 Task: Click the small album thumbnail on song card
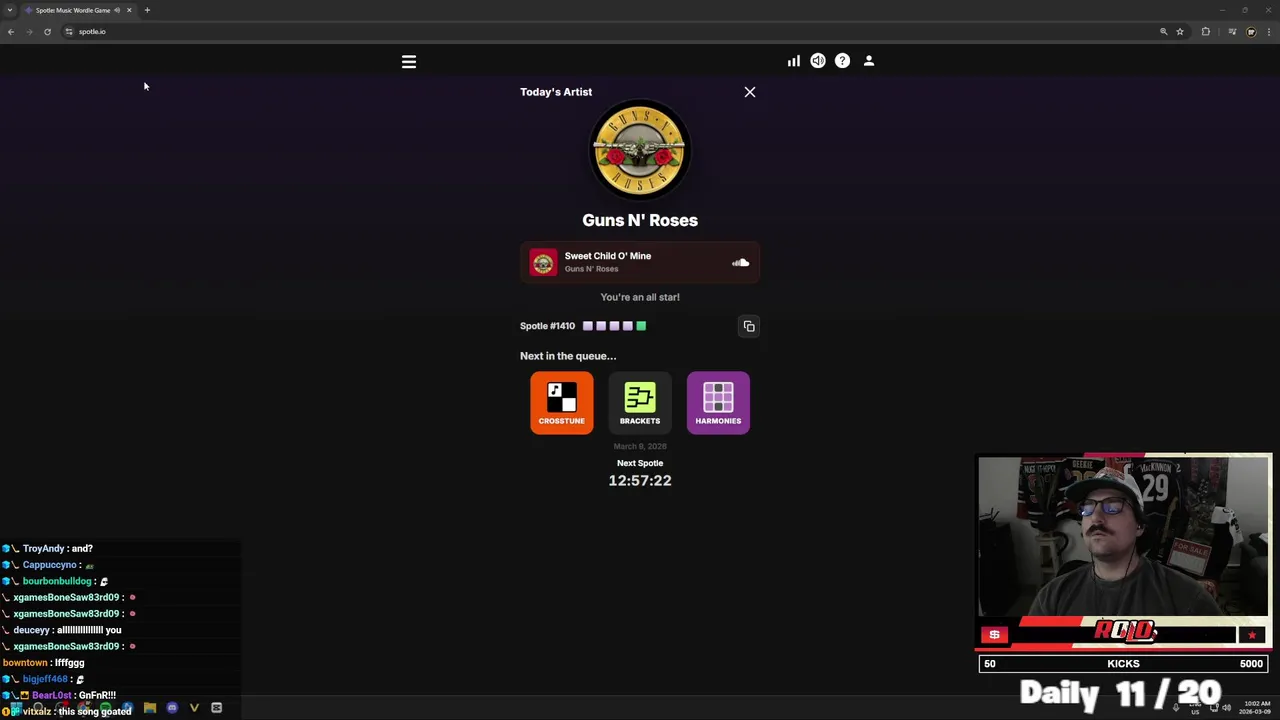[x=543, y=263]
